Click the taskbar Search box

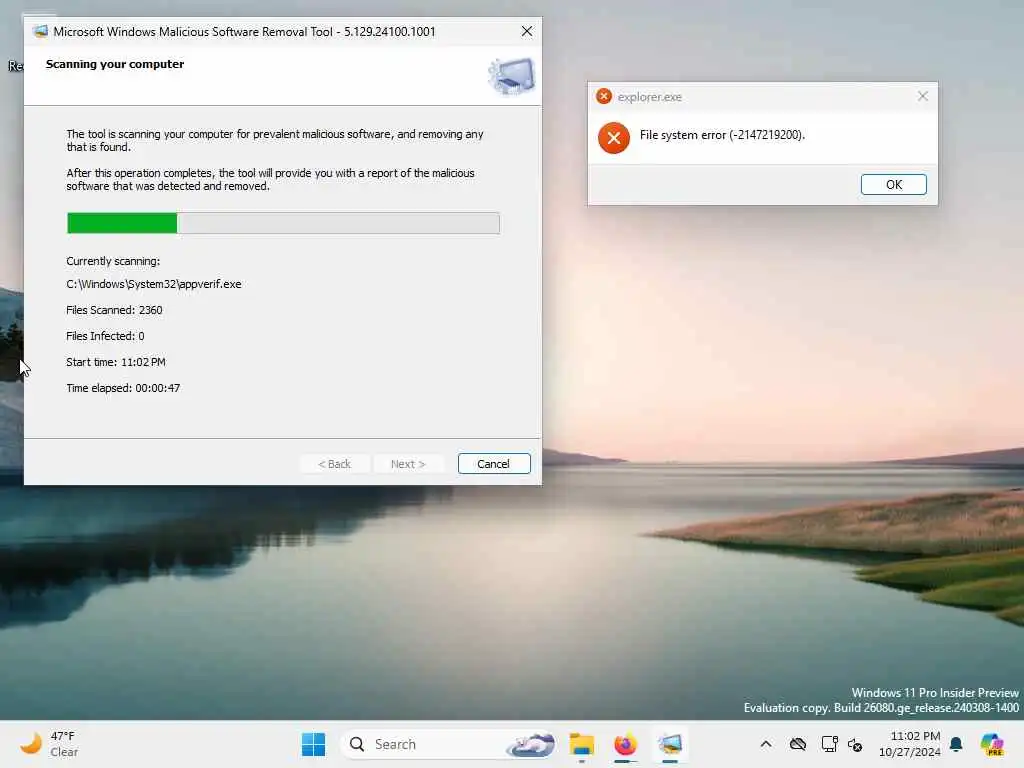(x=448, y=744)
